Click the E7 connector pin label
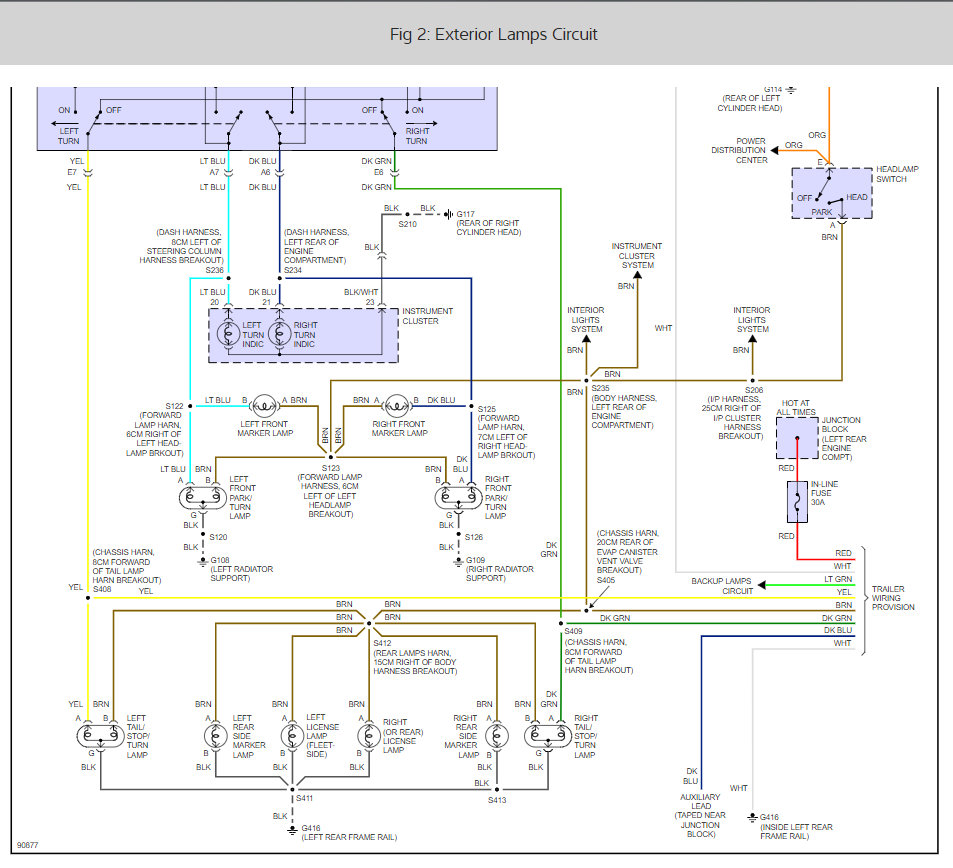The width and height of the screenshot is (953, 868). coord(72,173)
